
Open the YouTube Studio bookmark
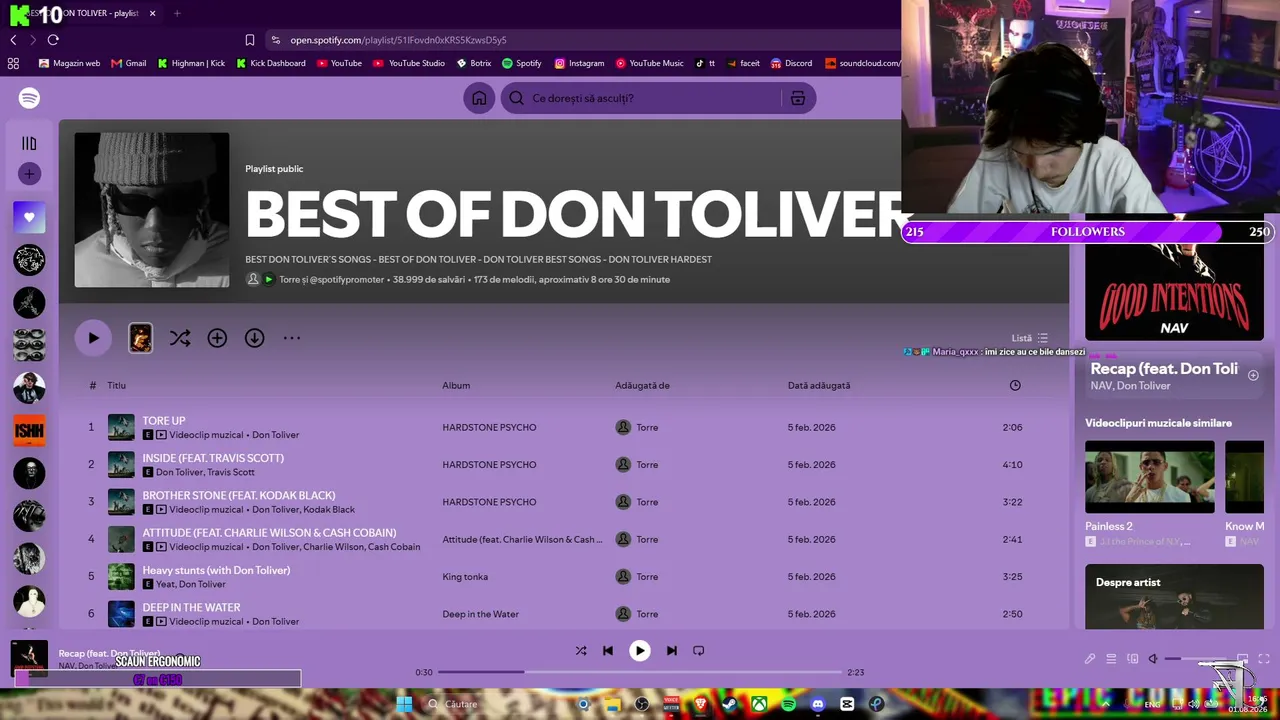coord(409,63)
